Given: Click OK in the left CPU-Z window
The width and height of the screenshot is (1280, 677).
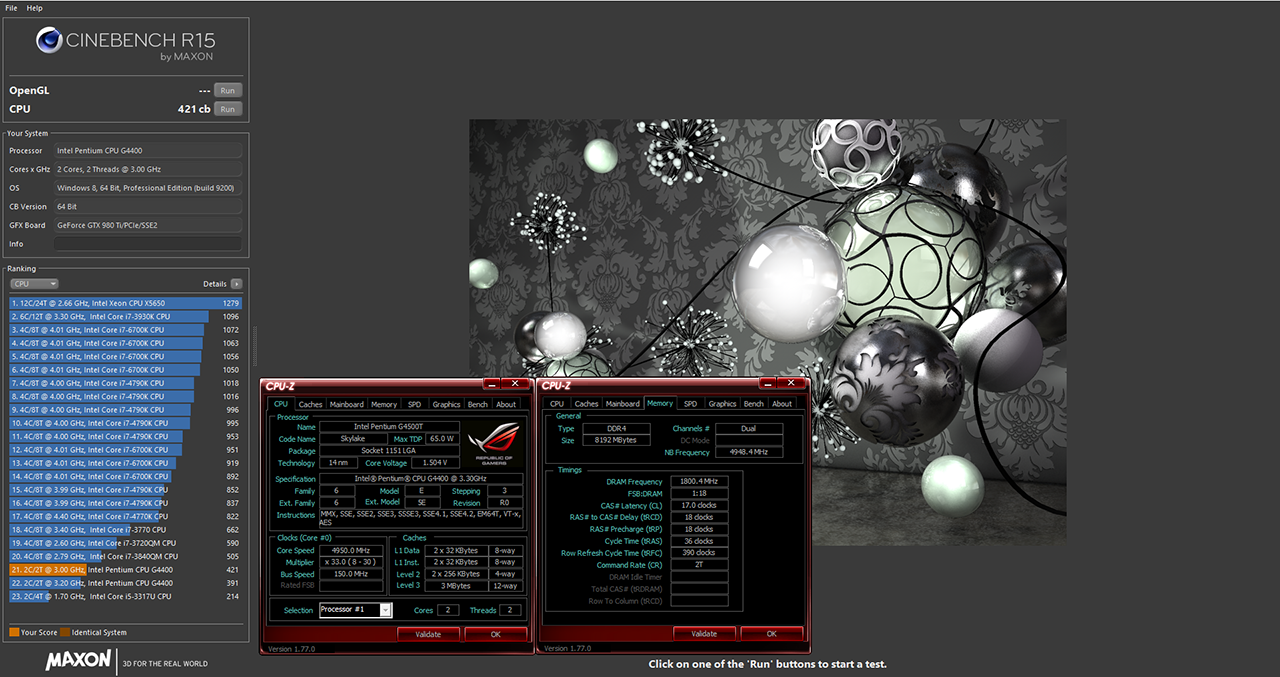Looking at the screenshot, I should pos(495,633).
